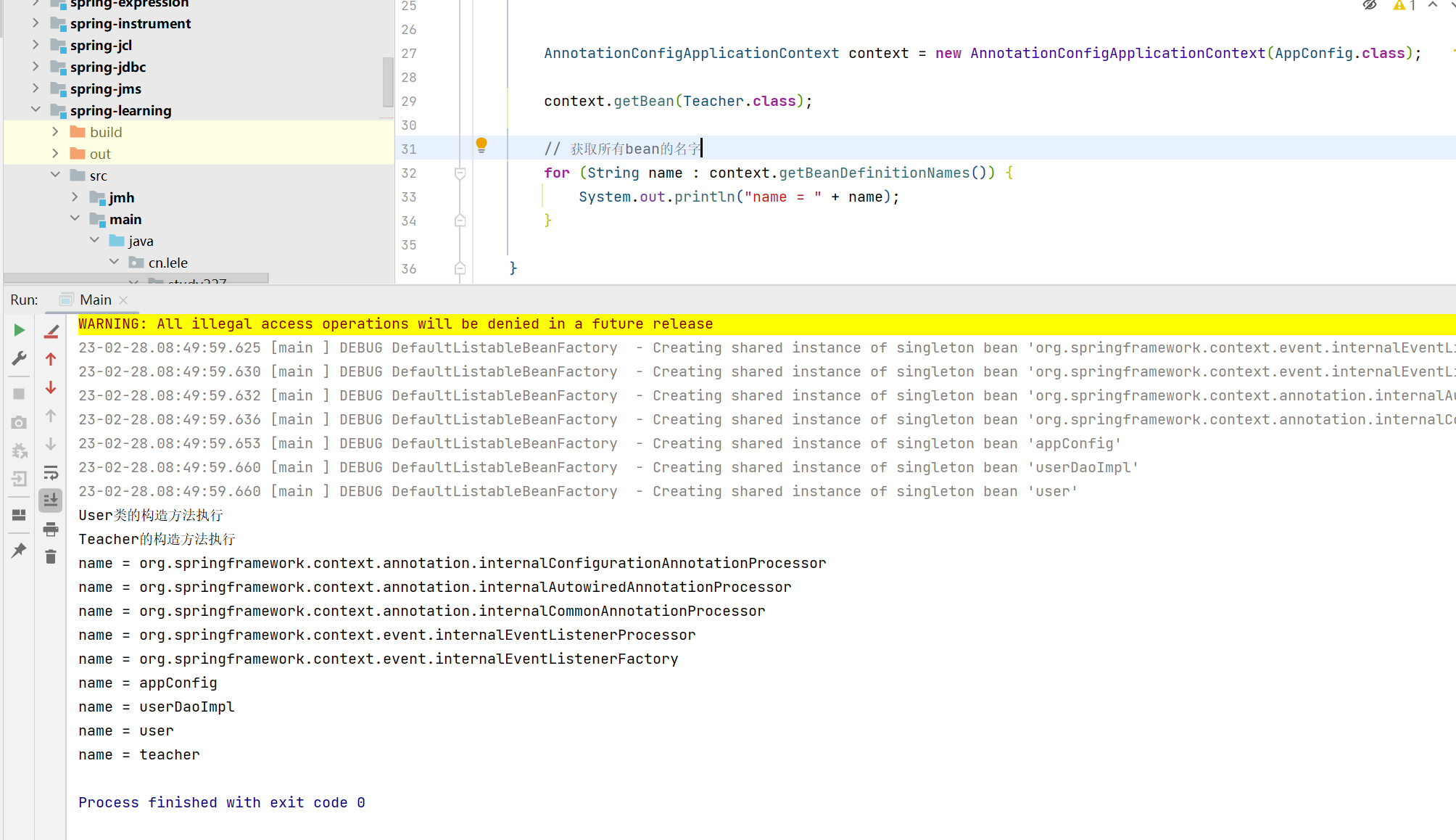The image size is (1456, 840).
Task: Click the restore layout icon
Action: (x=19, y=515)
